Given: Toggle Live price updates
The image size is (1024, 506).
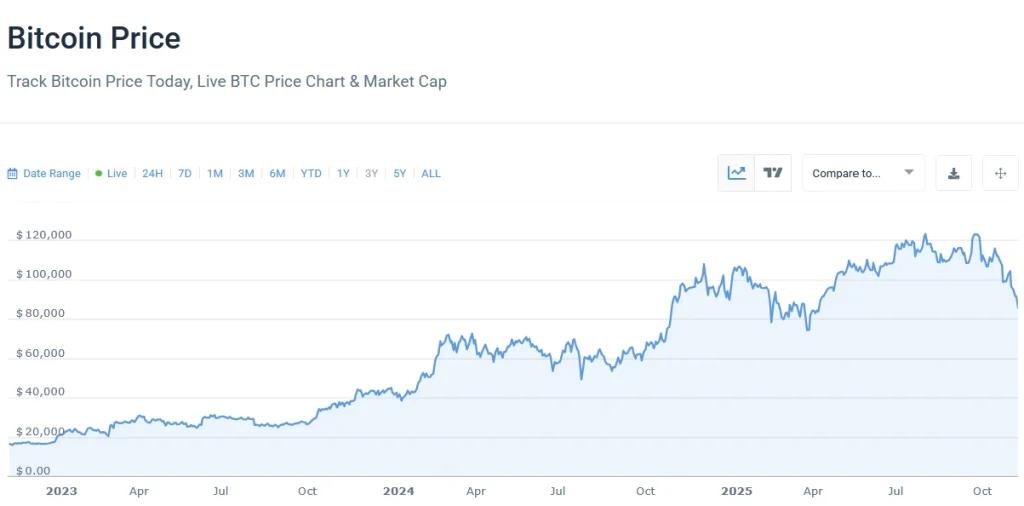Looking at the screenshot, I should [116, 174].
